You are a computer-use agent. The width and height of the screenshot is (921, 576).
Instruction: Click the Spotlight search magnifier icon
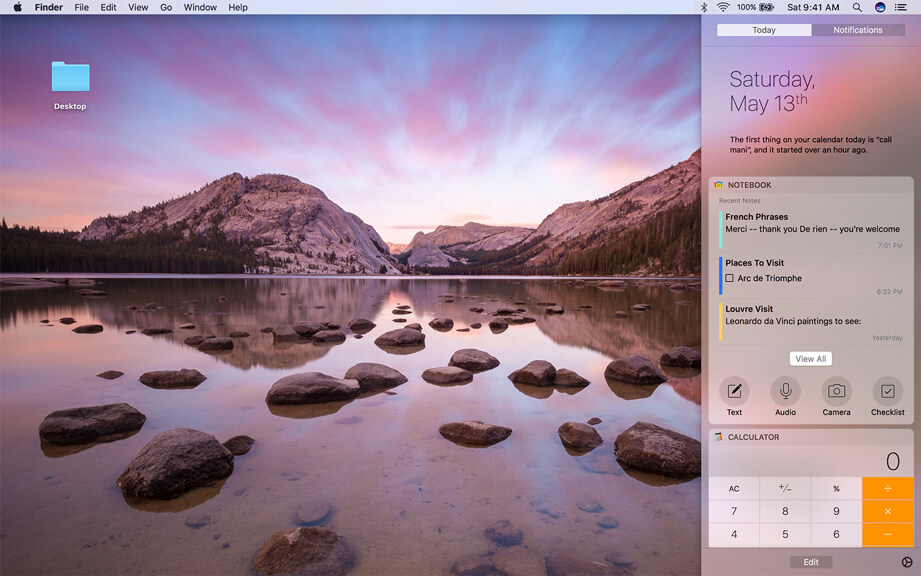(x=858, y=7)
